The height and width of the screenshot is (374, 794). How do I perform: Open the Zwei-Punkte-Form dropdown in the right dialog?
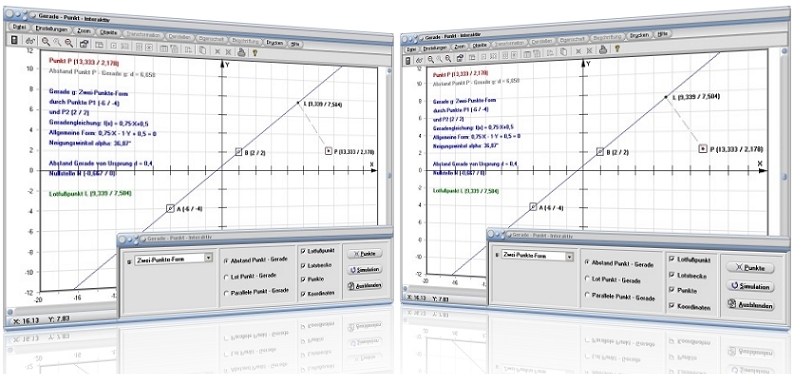(x=570, y=257)
